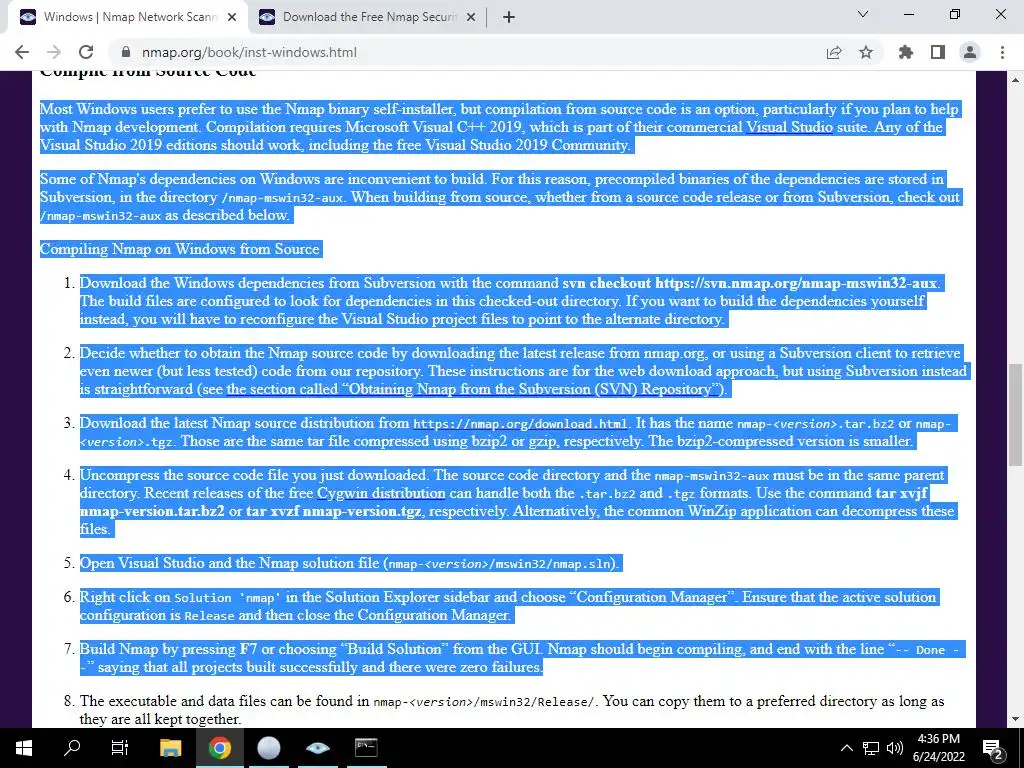Click path nmap-<version>/mswin32/nmap.sln
Image resolution: width=1024 pixels, height=768 pixels.
coord(500,564)
